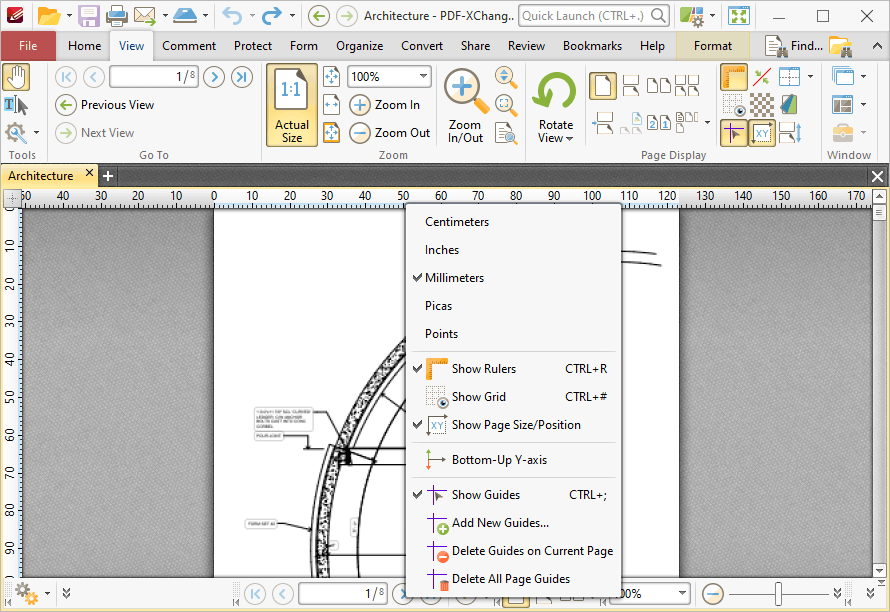Screen dimensions: 890x612
Task: Open the split view dropdown arrow
Action: click(x=810, y=77)
